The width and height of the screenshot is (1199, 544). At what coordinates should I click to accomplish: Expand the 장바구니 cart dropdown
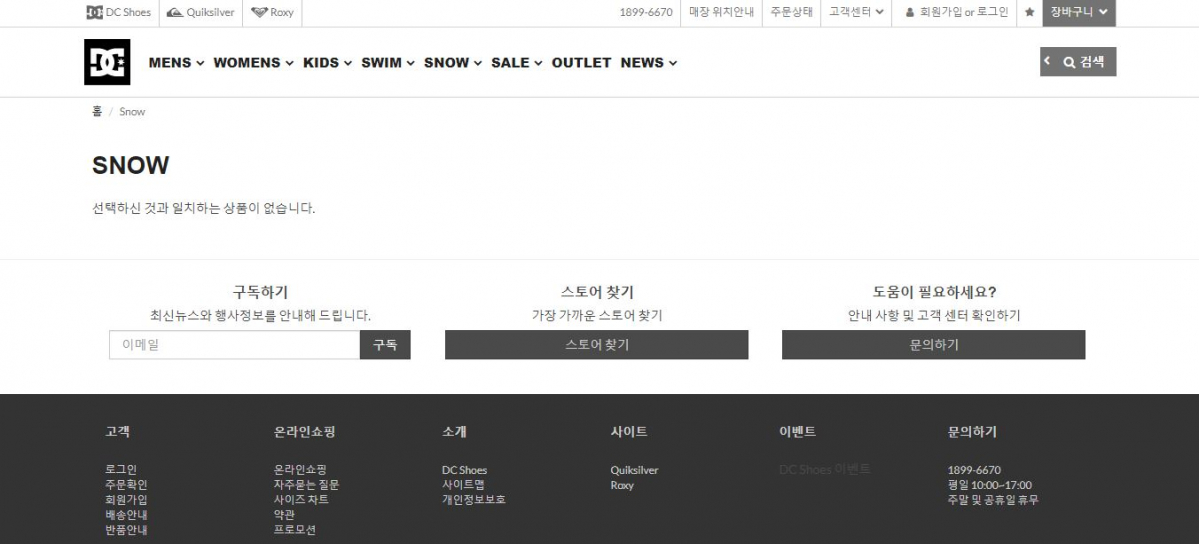tap(1079, 13)
